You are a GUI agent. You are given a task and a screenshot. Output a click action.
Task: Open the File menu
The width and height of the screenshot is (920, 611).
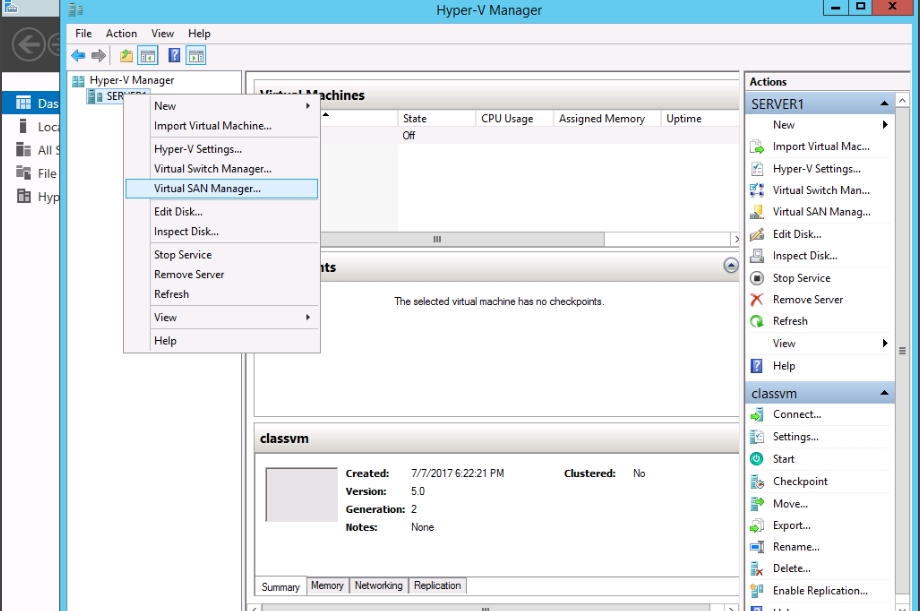point(83,33)
